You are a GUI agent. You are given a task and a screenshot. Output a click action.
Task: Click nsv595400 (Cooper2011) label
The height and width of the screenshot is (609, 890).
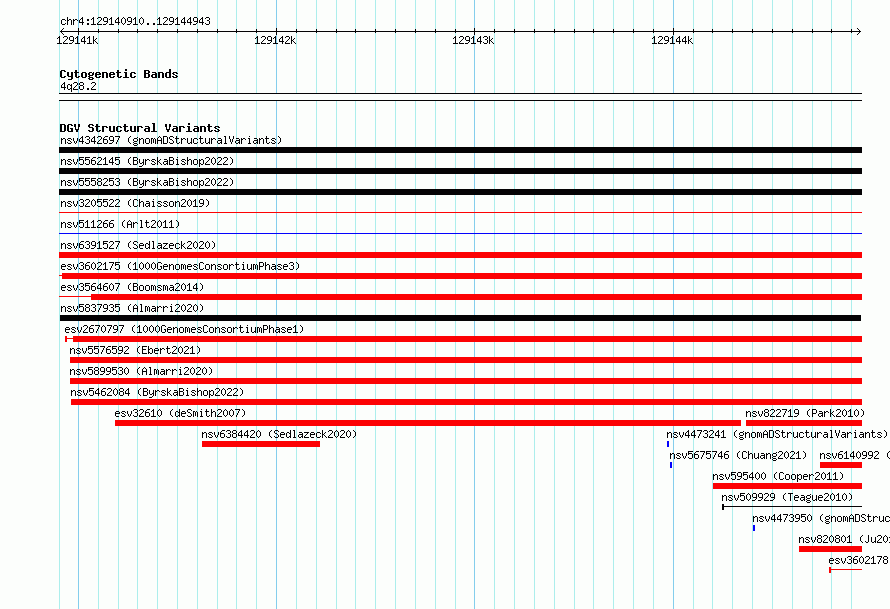click(778, 476)
